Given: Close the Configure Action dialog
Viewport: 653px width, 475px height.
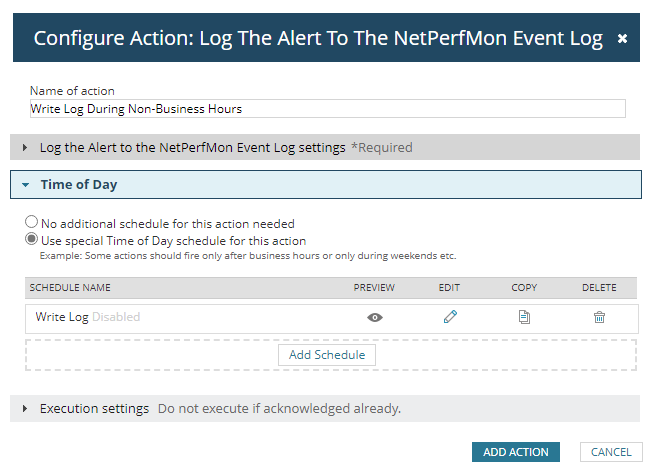Looking at the screenshot, I should point(622,39).
